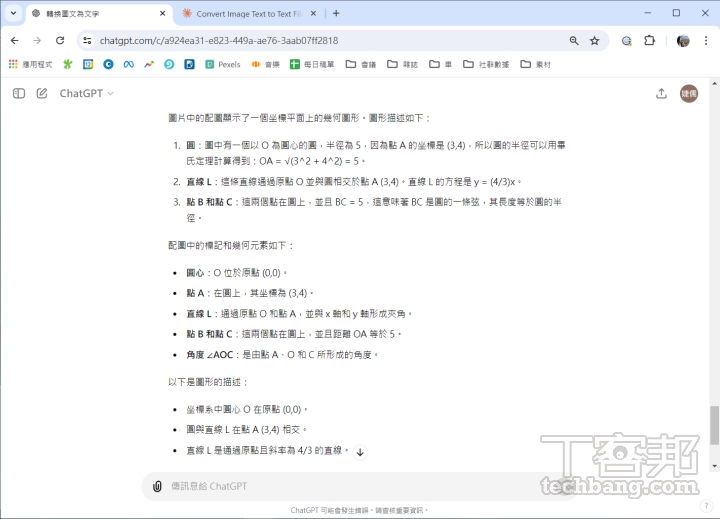720x519 pixels.
Task: Expand the 會議 bookmark folder
Action: point(361,64)
